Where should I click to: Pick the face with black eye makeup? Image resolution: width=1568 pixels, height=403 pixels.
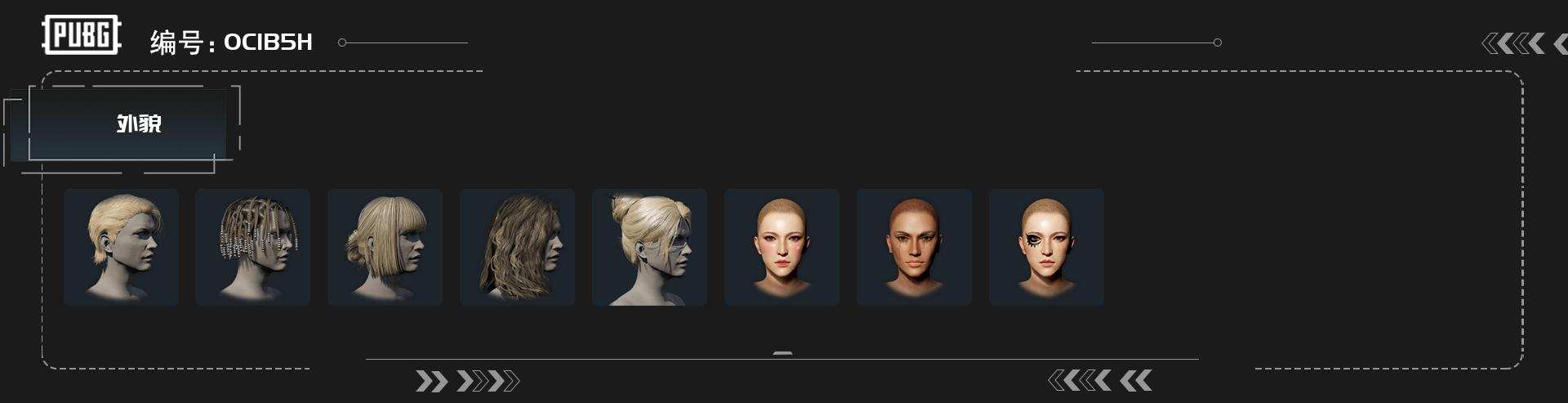1047,247
